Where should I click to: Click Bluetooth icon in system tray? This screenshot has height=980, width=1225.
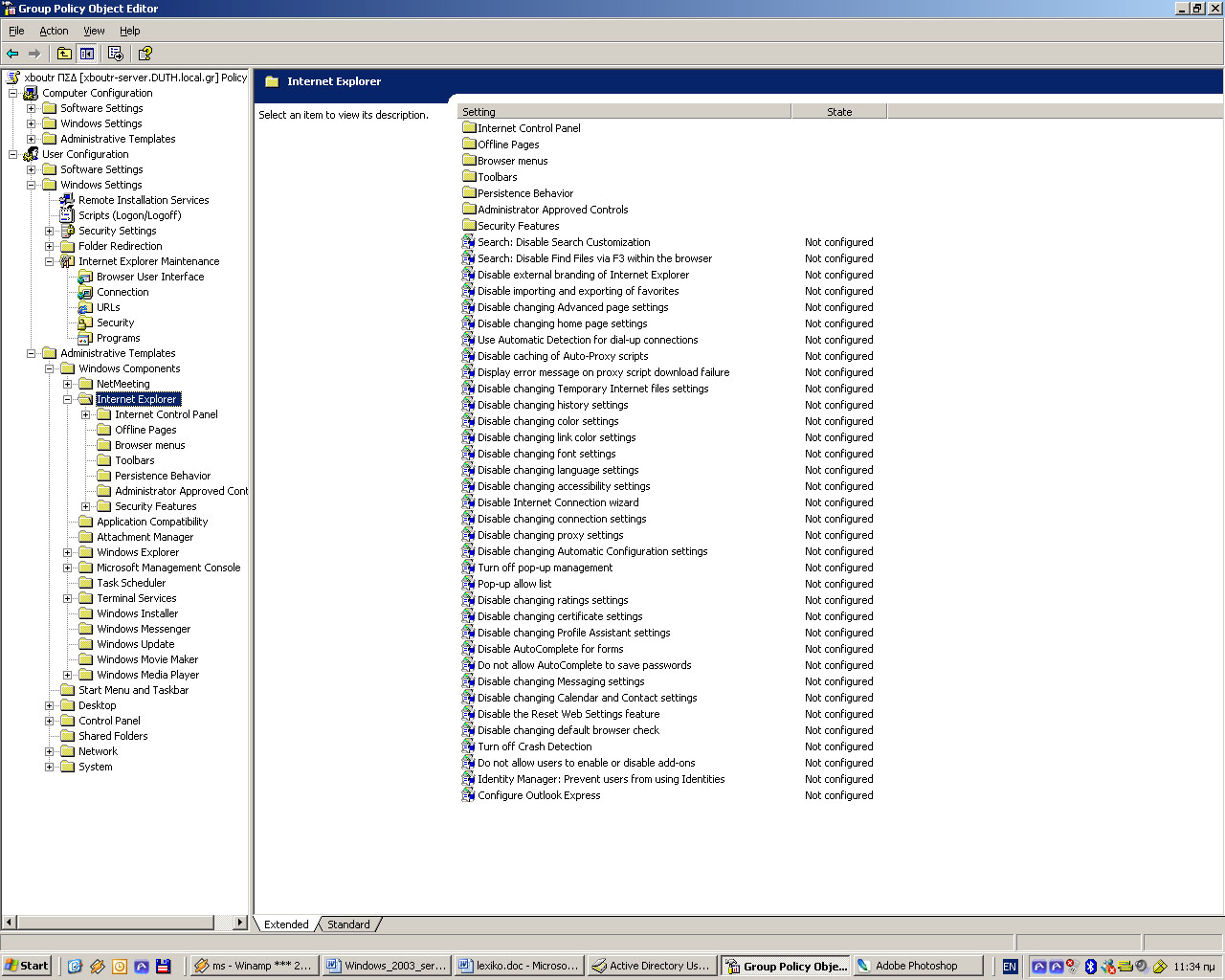click(1090, 967)
